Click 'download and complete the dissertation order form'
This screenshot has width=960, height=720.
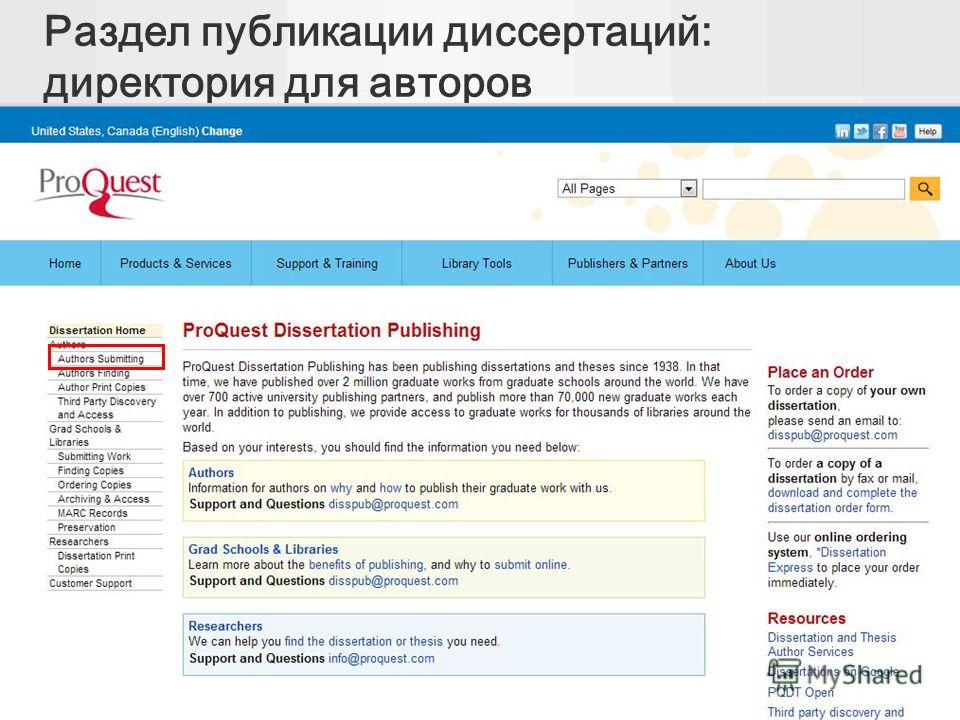(x=842, y=500)
